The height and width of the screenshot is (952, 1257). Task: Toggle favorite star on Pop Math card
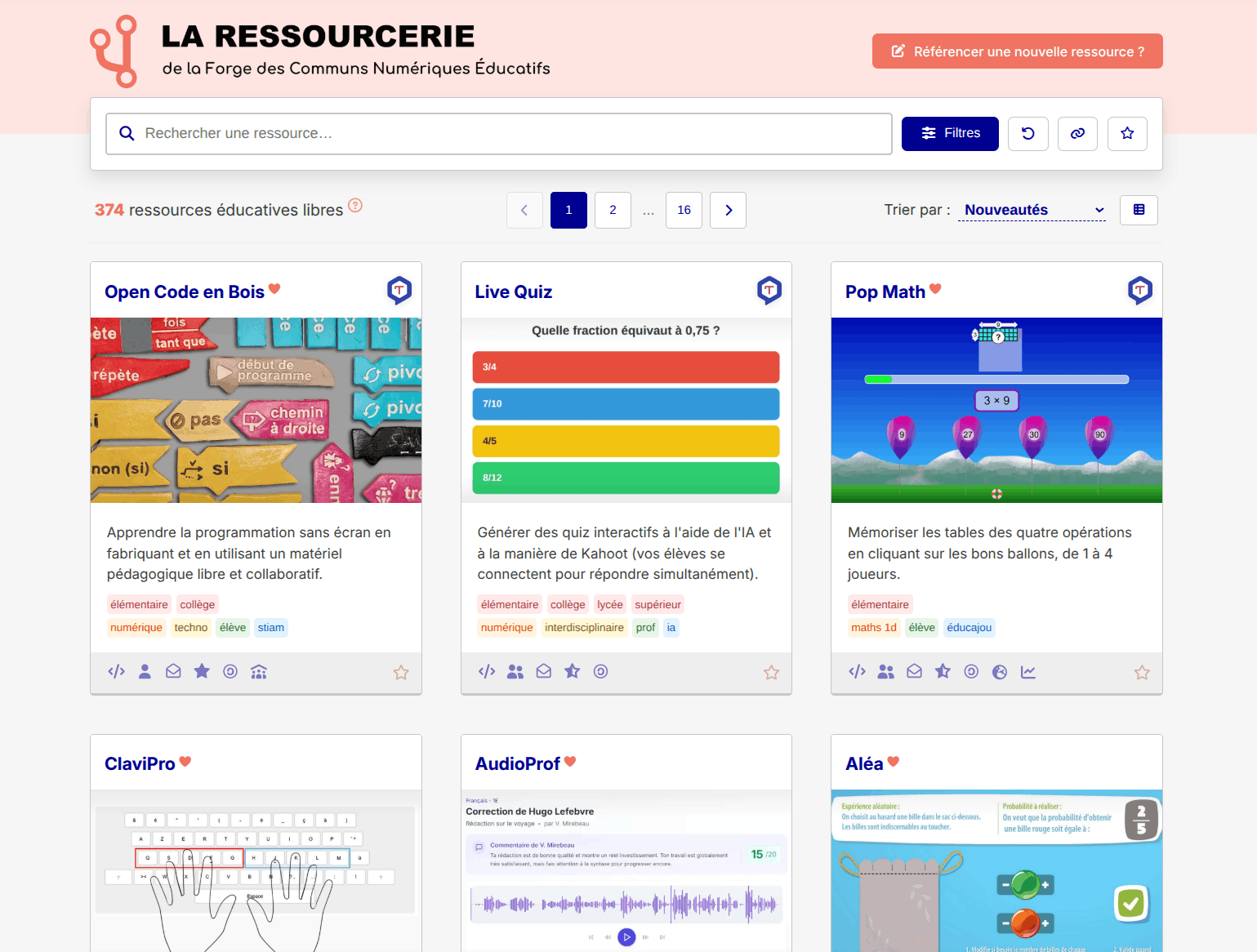(x=1142, y=673)
